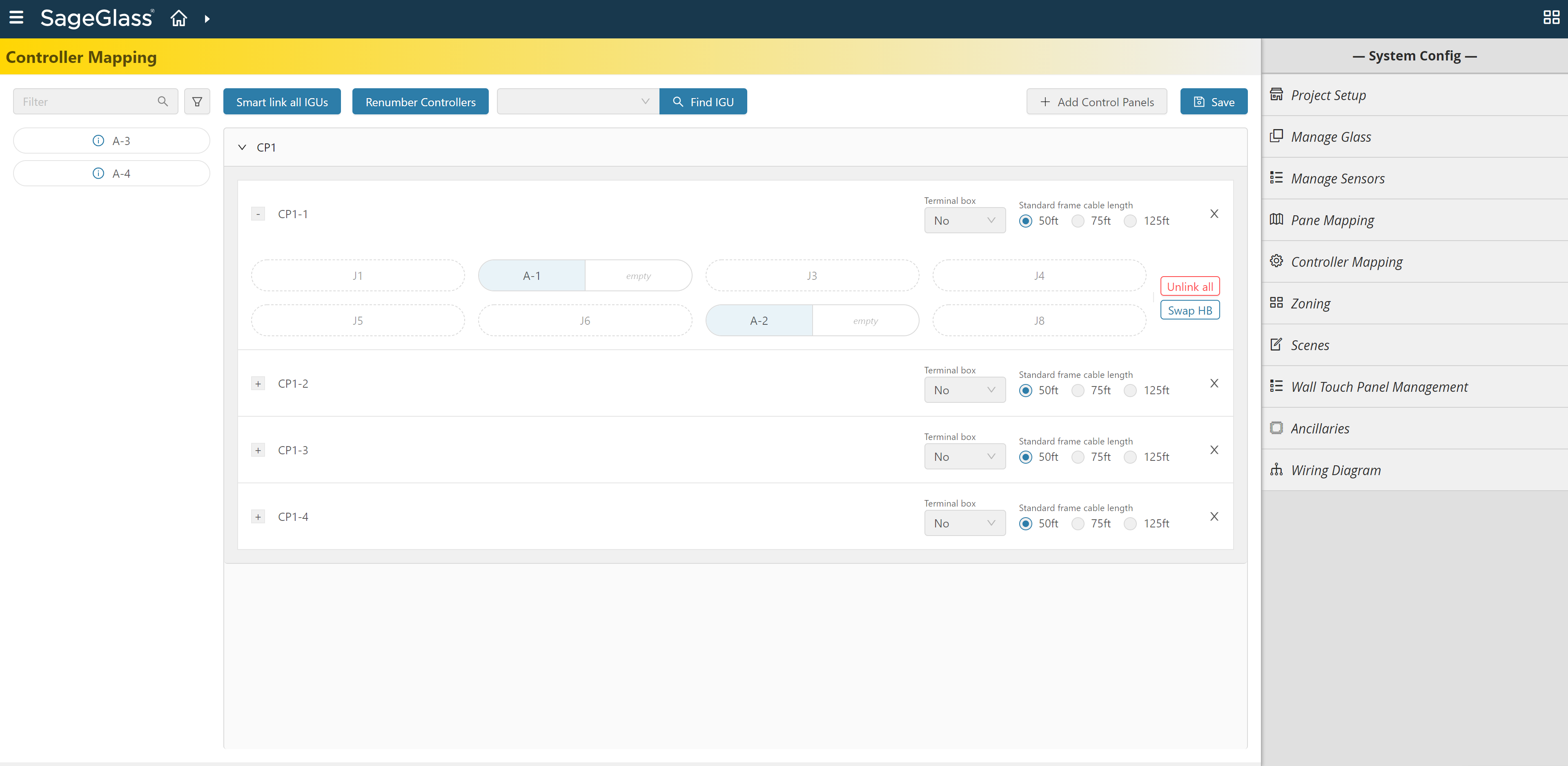Open Zoning in System Config
This screenshot has height=766, width=1568.
click(1414, 303)
